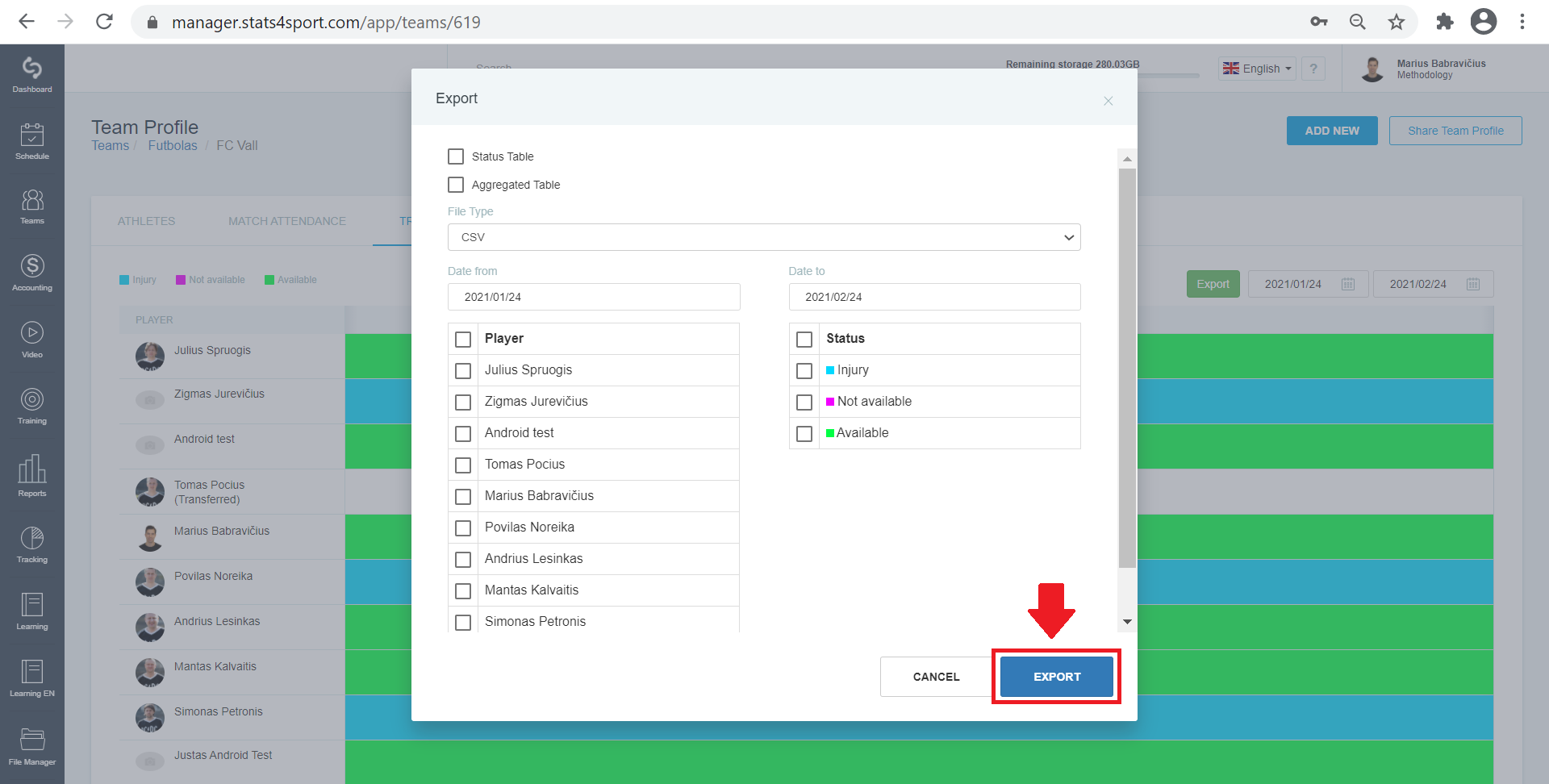
Task: Tick the Aggregated Table checkbox
Action: 456,185
